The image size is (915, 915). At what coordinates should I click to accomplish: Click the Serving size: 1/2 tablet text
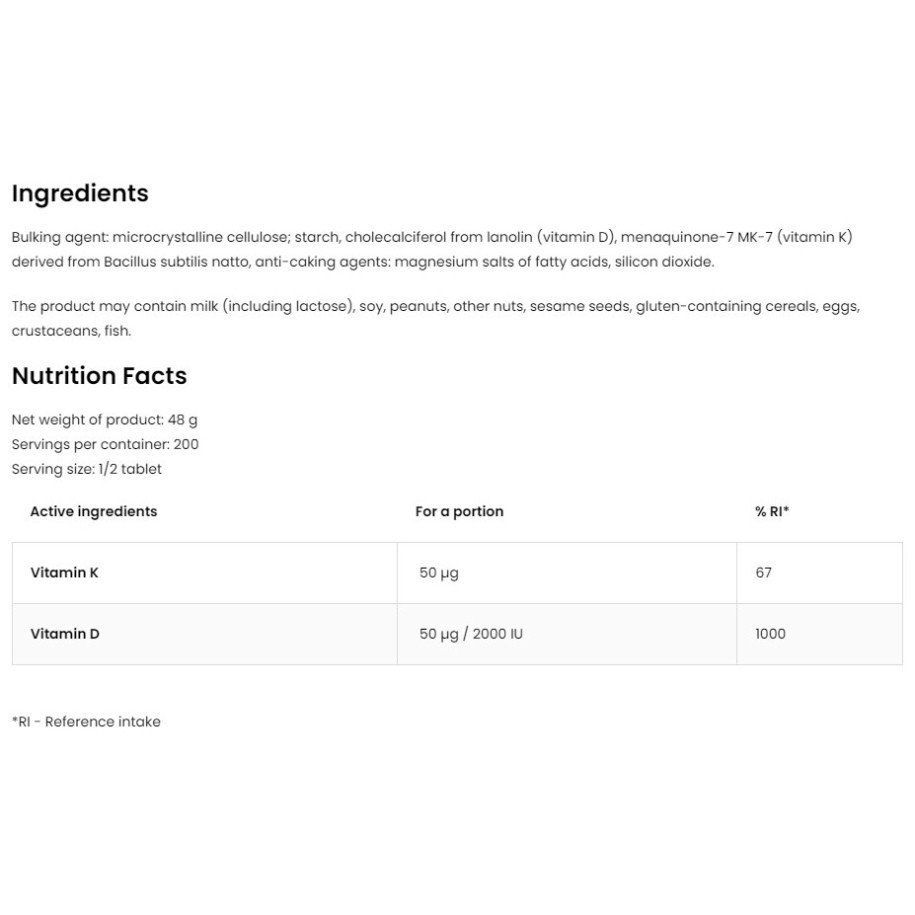pos(86,469)
